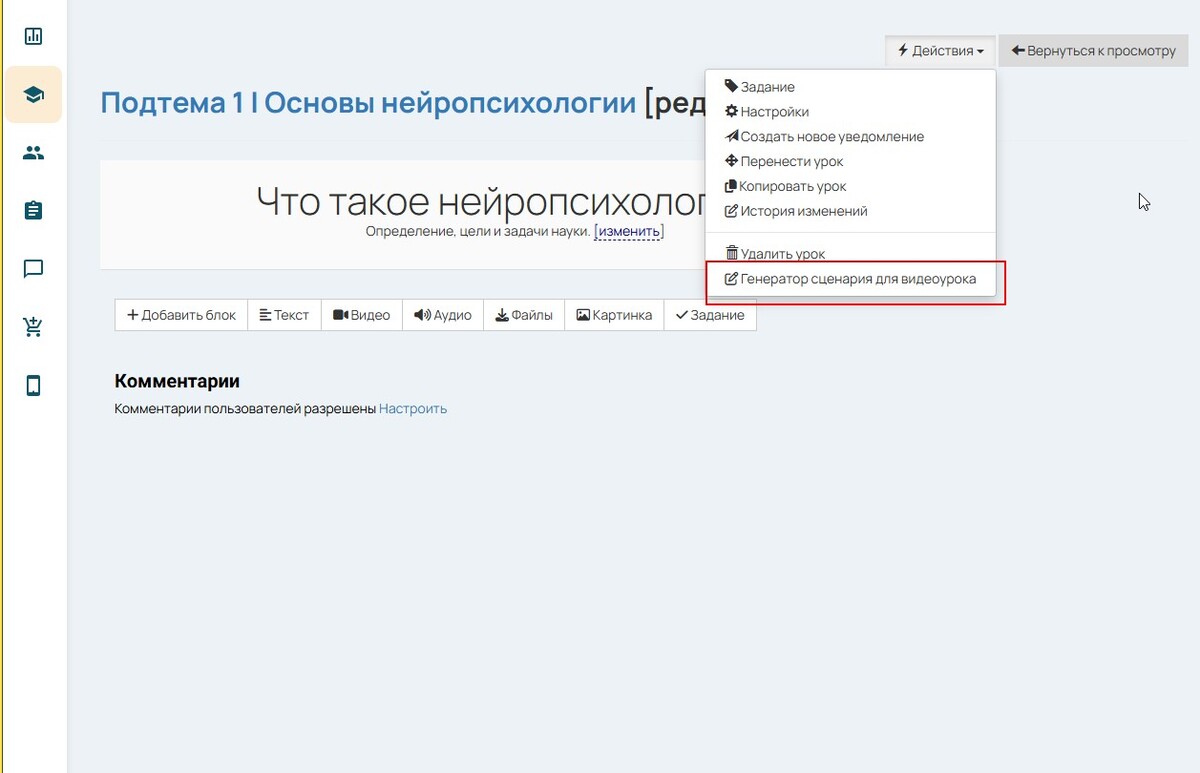Click Копировать урок in the menu

pyautogui.click(x=792, y=187)
